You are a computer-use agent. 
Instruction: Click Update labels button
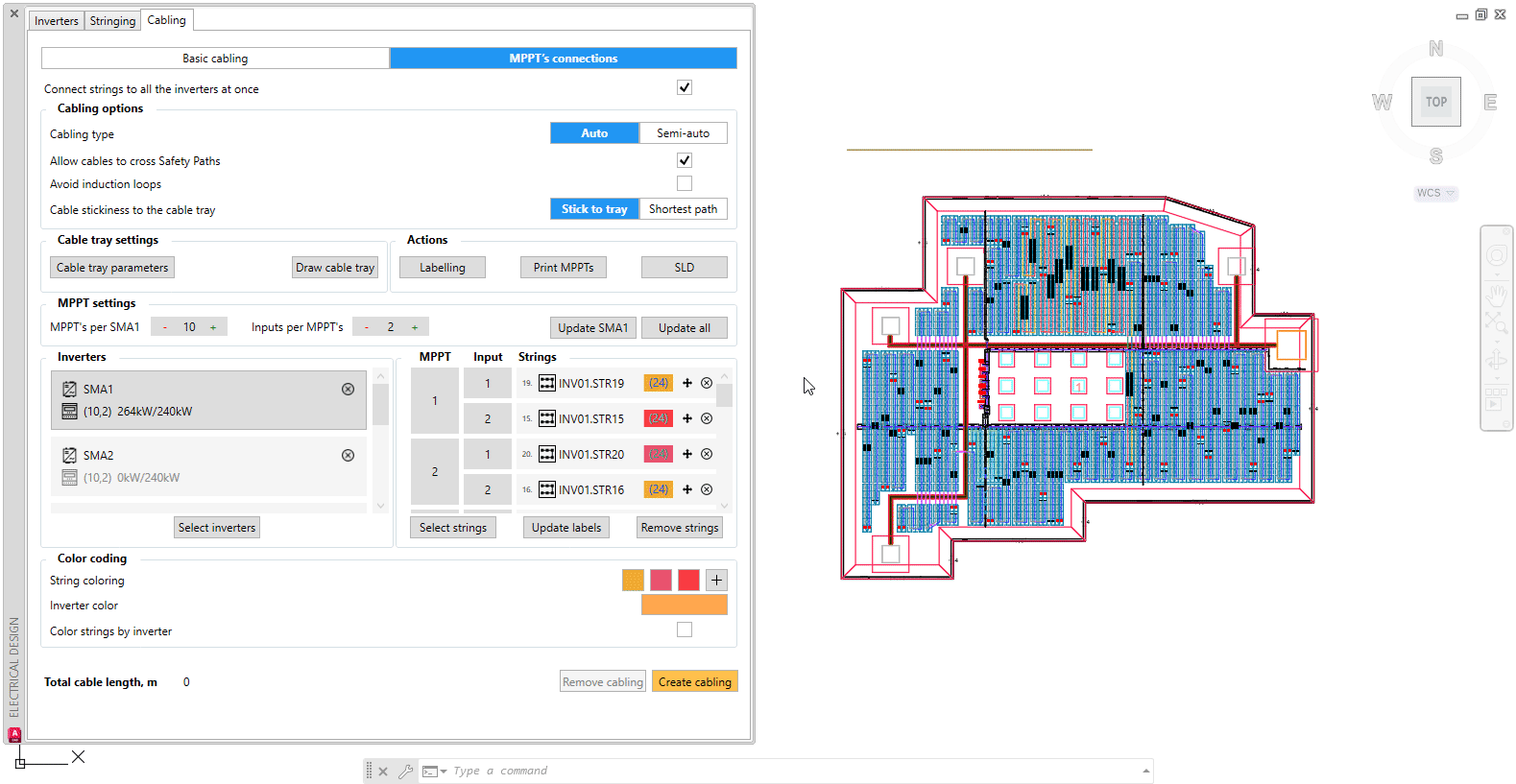tap(566, 528)
